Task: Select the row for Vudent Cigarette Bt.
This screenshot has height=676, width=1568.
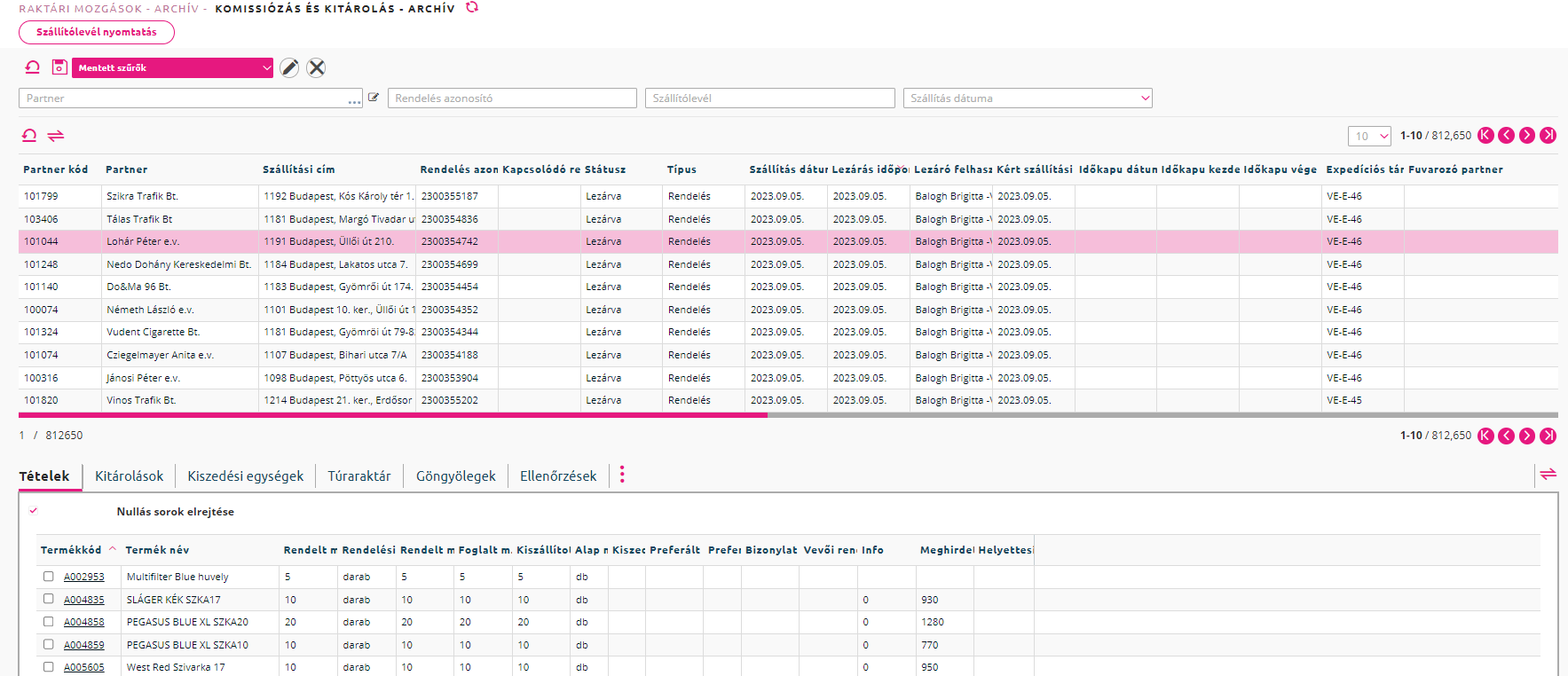Action: click(x=788, y=332)
